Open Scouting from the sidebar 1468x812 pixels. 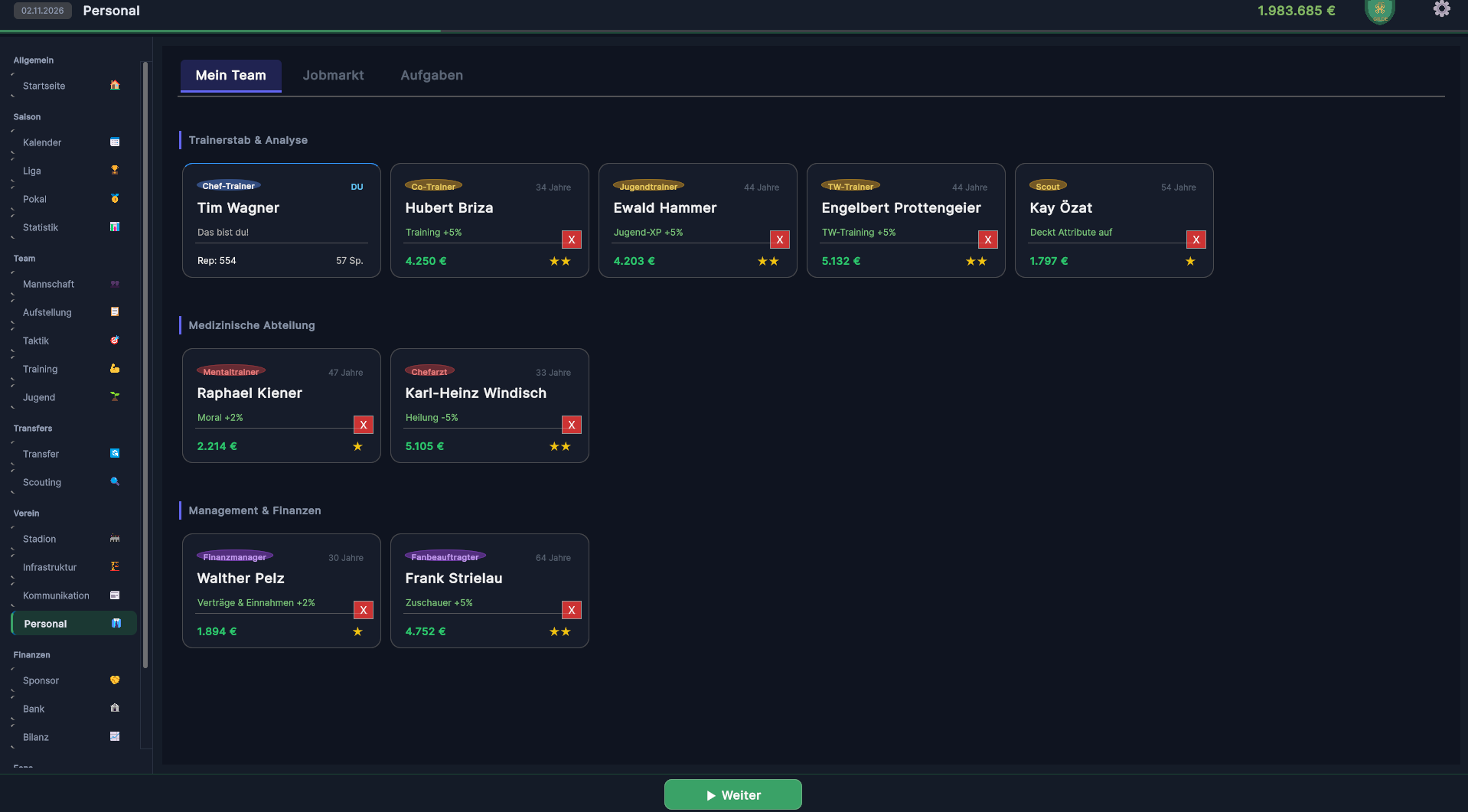tap(73, 482)
